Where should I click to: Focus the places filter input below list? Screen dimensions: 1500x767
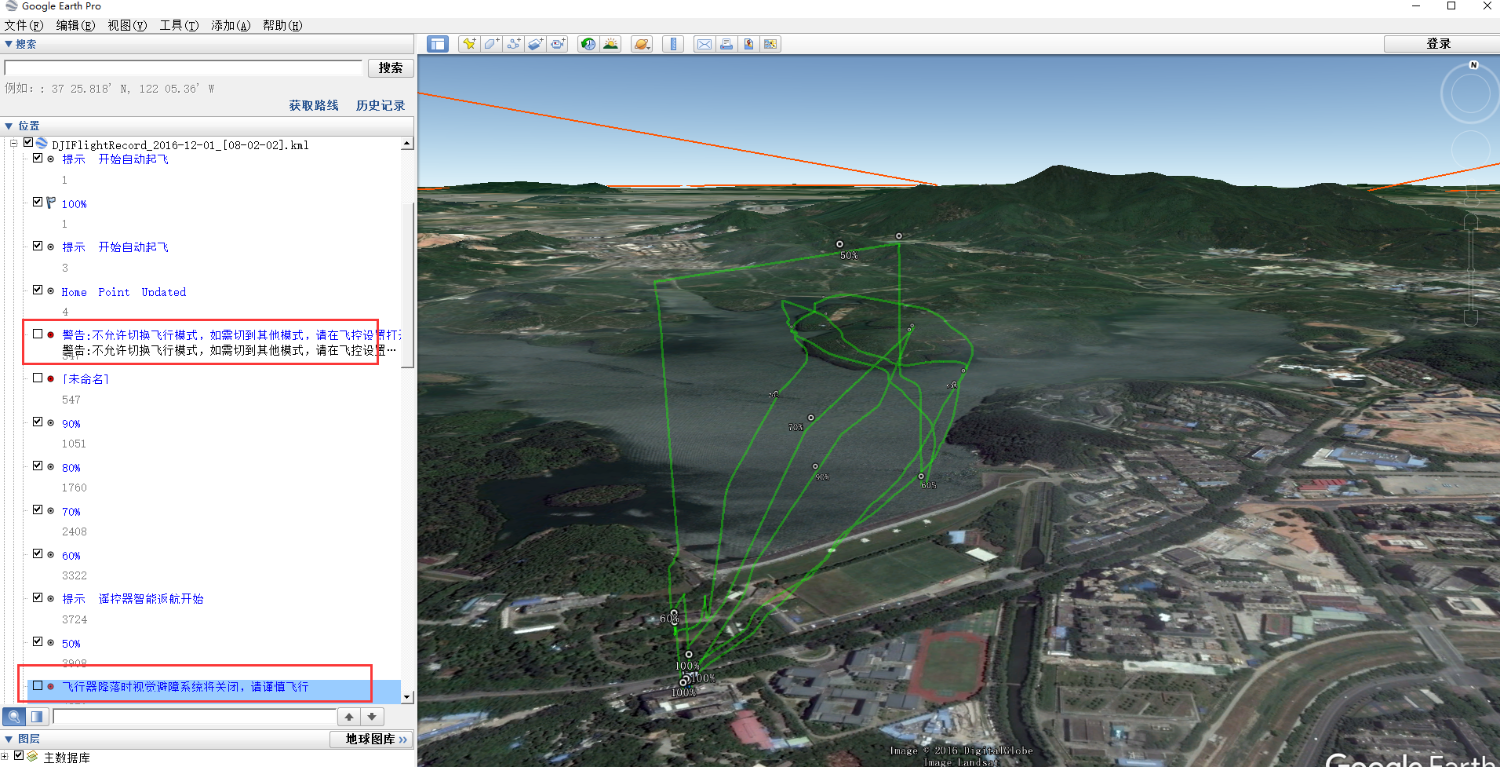tap(194, 716)
